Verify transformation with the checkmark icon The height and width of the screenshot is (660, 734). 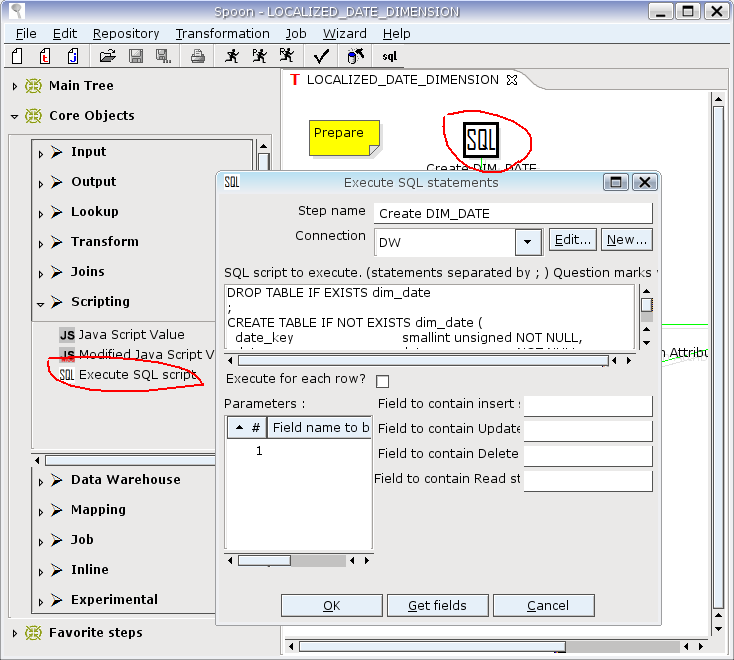(x=321, y=57)
